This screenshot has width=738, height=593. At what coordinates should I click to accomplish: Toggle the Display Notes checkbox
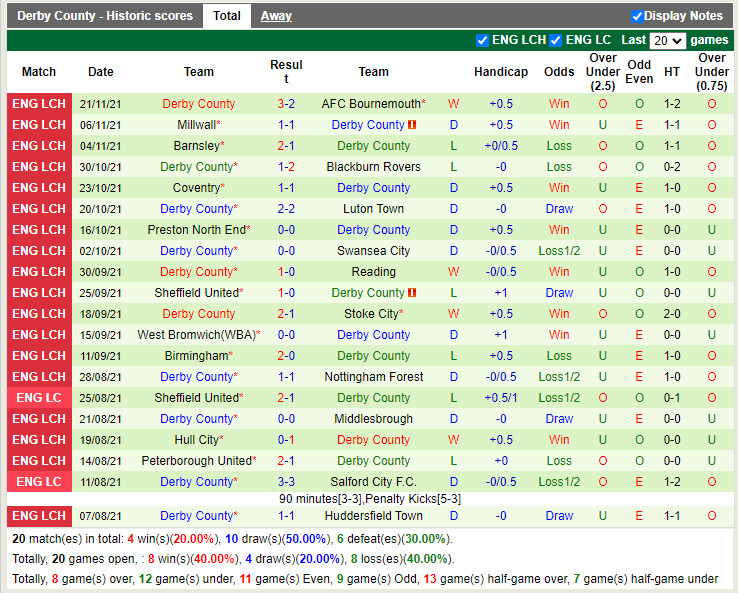[x=637, y=16]
